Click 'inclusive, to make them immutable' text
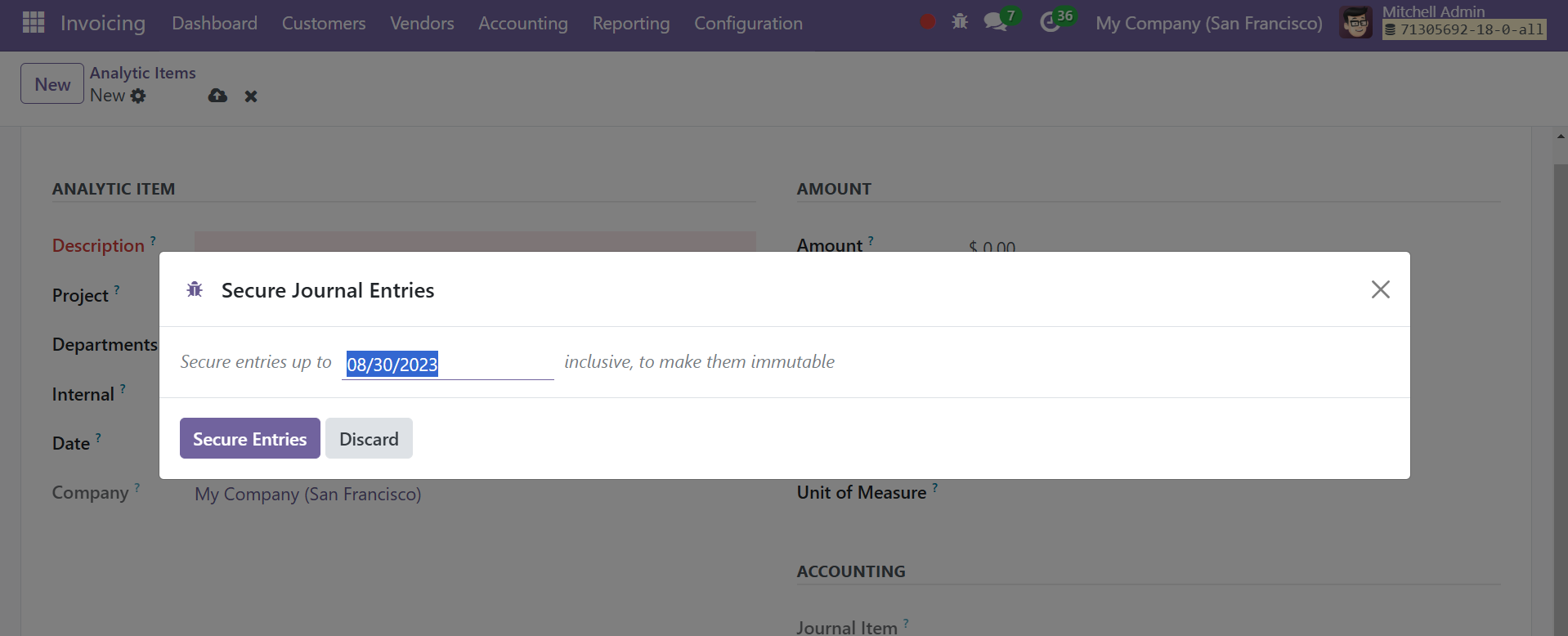 click(699, 361)
